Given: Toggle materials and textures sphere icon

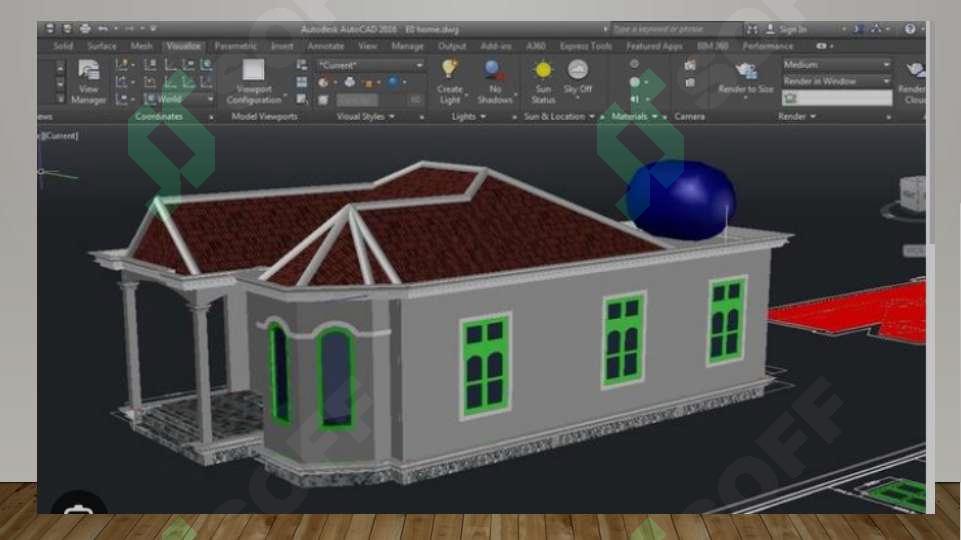Looking at the screenshot, I should 634,82.
